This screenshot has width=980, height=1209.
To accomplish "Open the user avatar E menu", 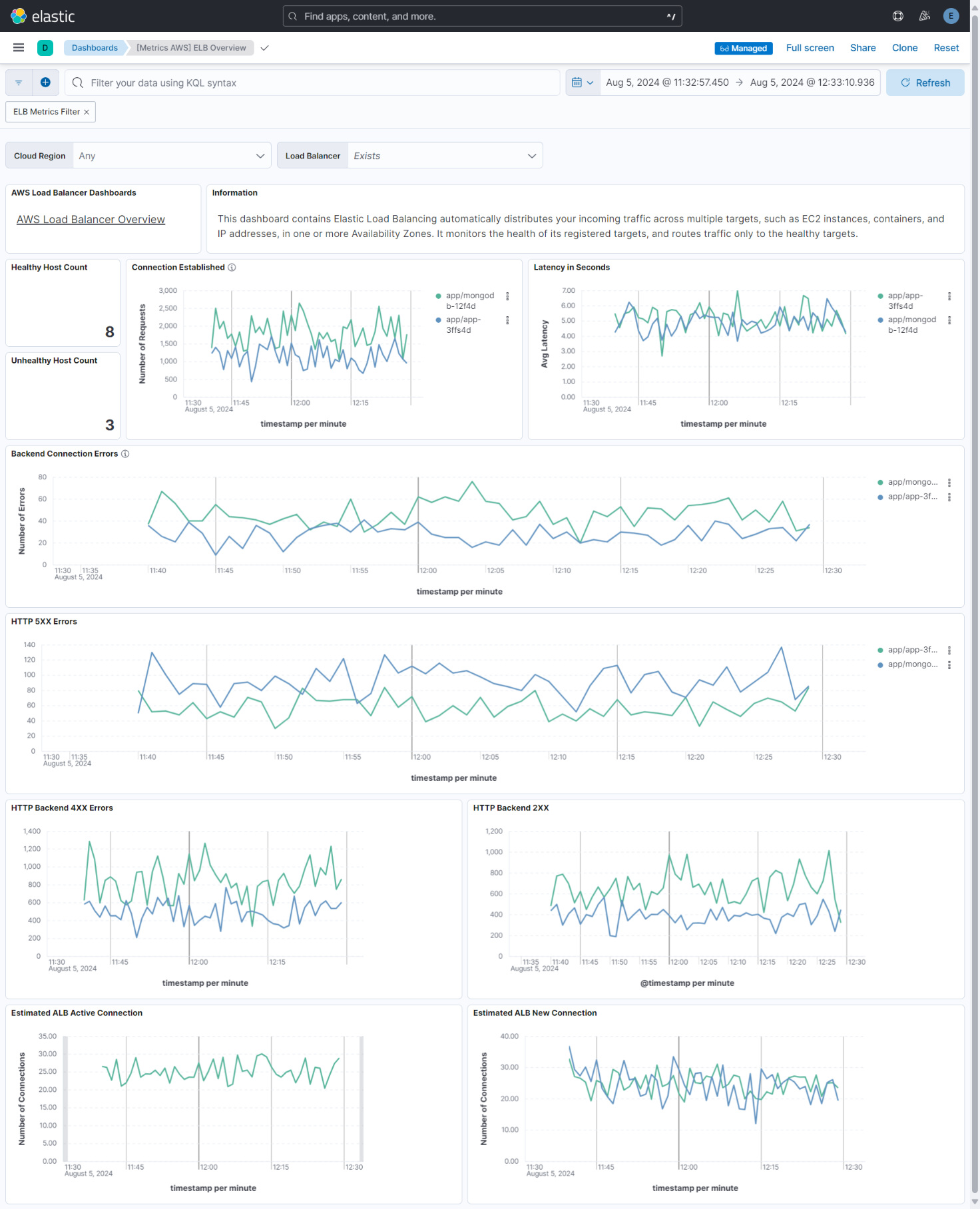I will [x=951, y=16].
